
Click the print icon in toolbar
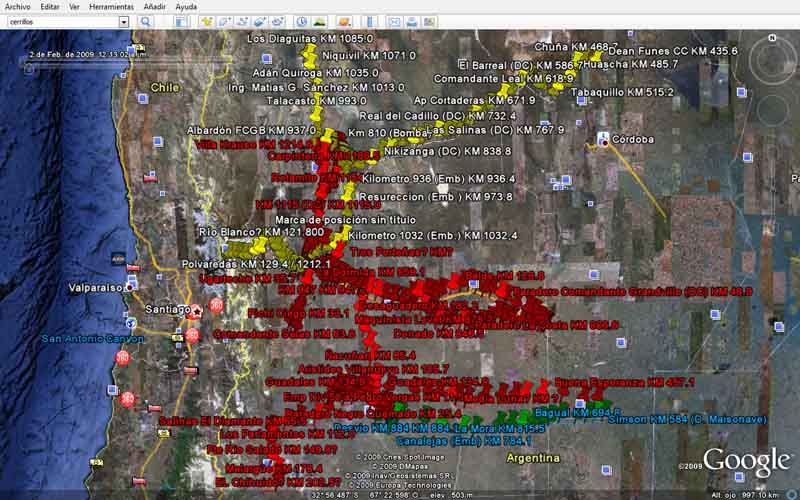(412, 21)
